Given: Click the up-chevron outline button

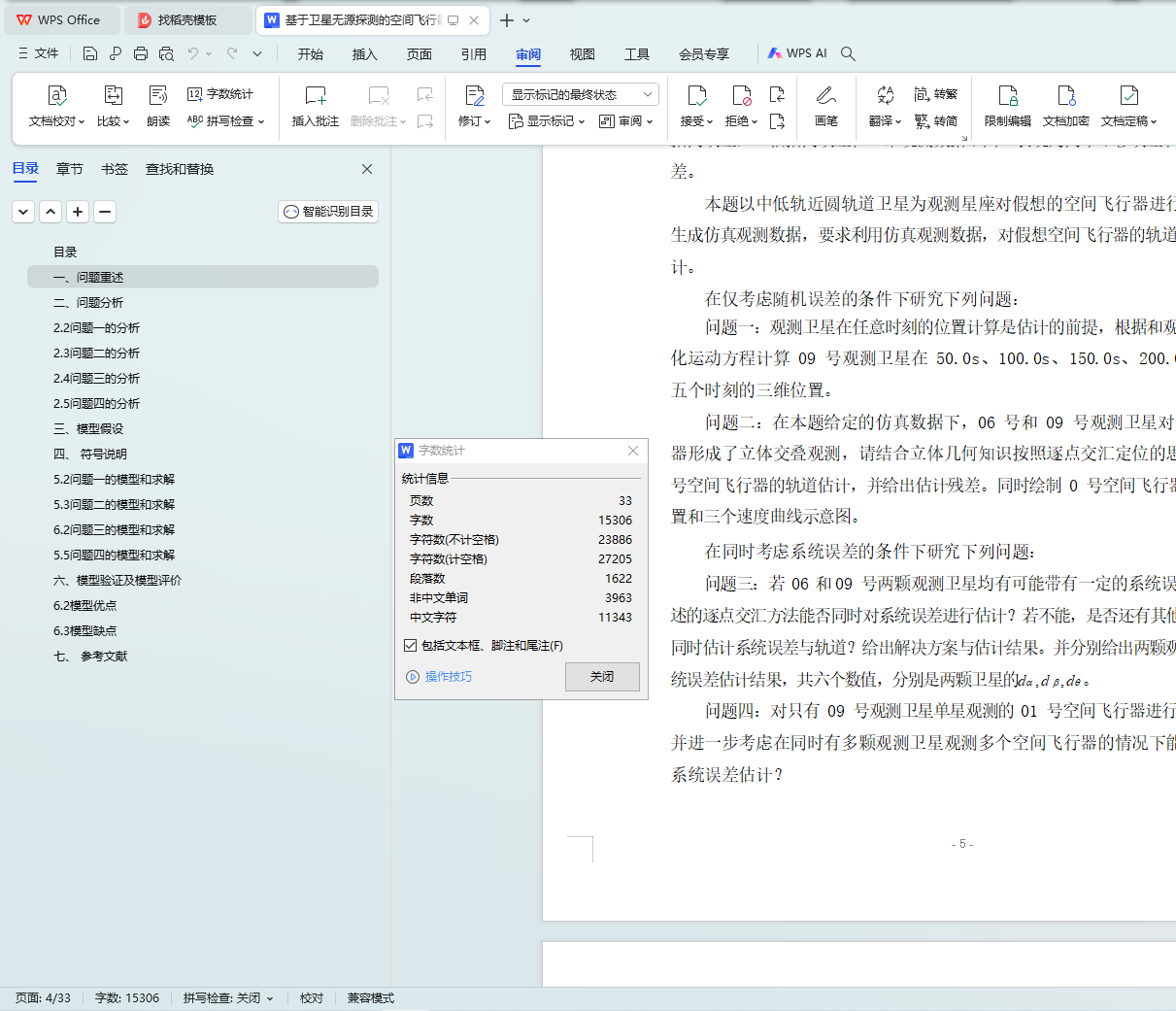Looking at the screenshot, I should coord(50,211).
